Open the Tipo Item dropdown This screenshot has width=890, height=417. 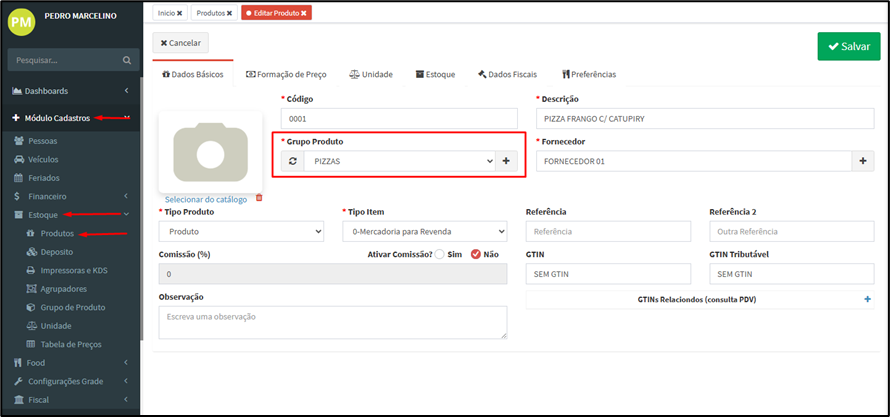424,231
